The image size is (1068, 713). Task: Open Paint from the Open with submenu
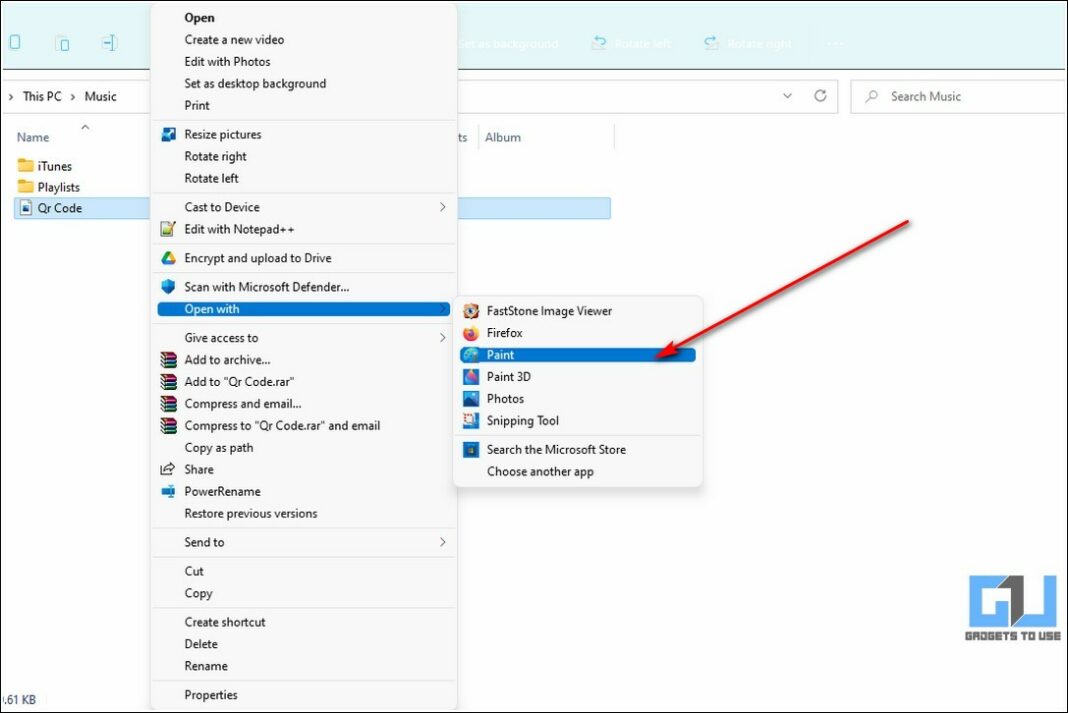[500, 355]
